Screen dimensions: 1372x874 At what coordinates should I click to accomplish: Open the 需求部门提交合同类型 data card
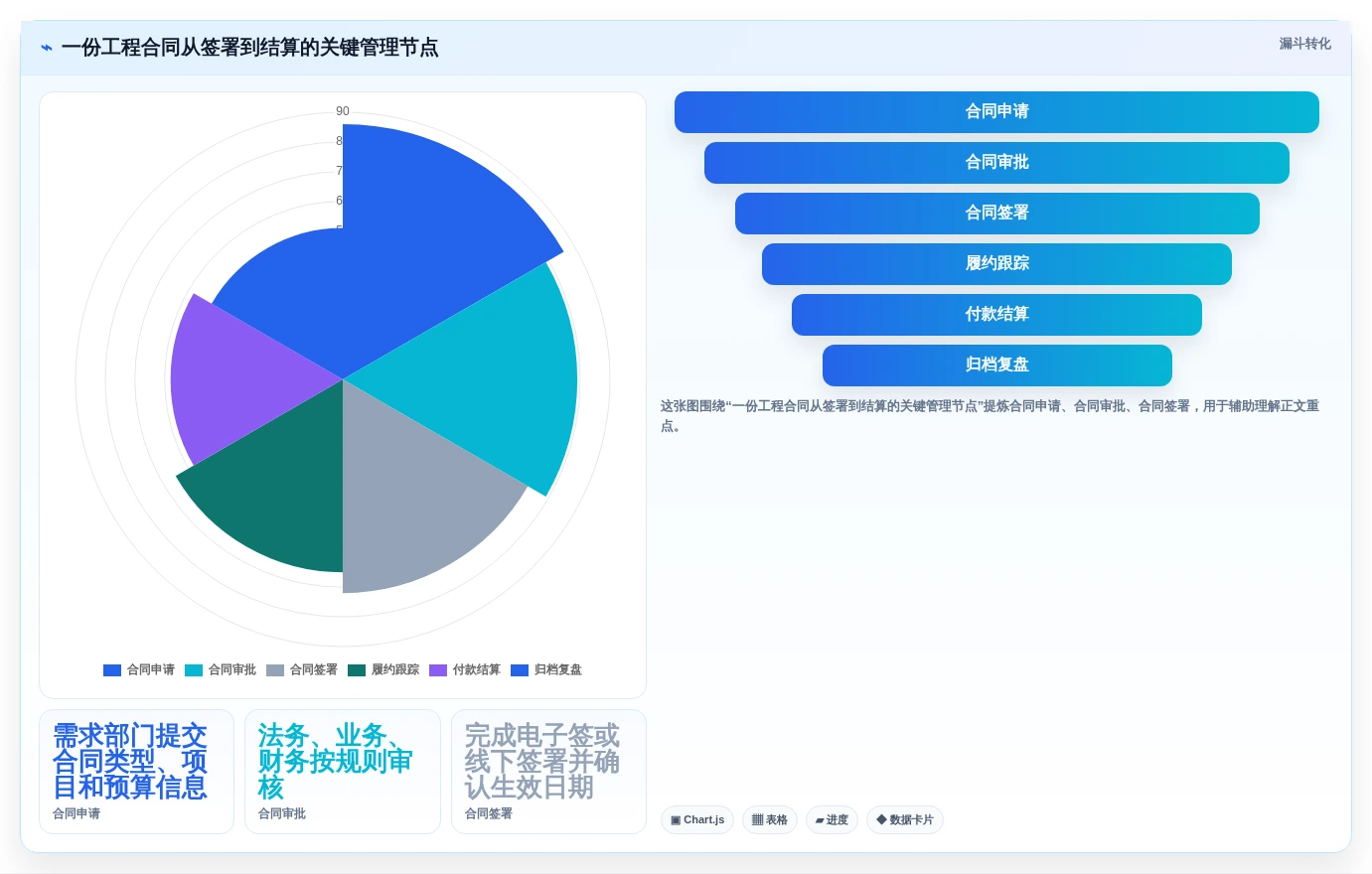point(136,772)
